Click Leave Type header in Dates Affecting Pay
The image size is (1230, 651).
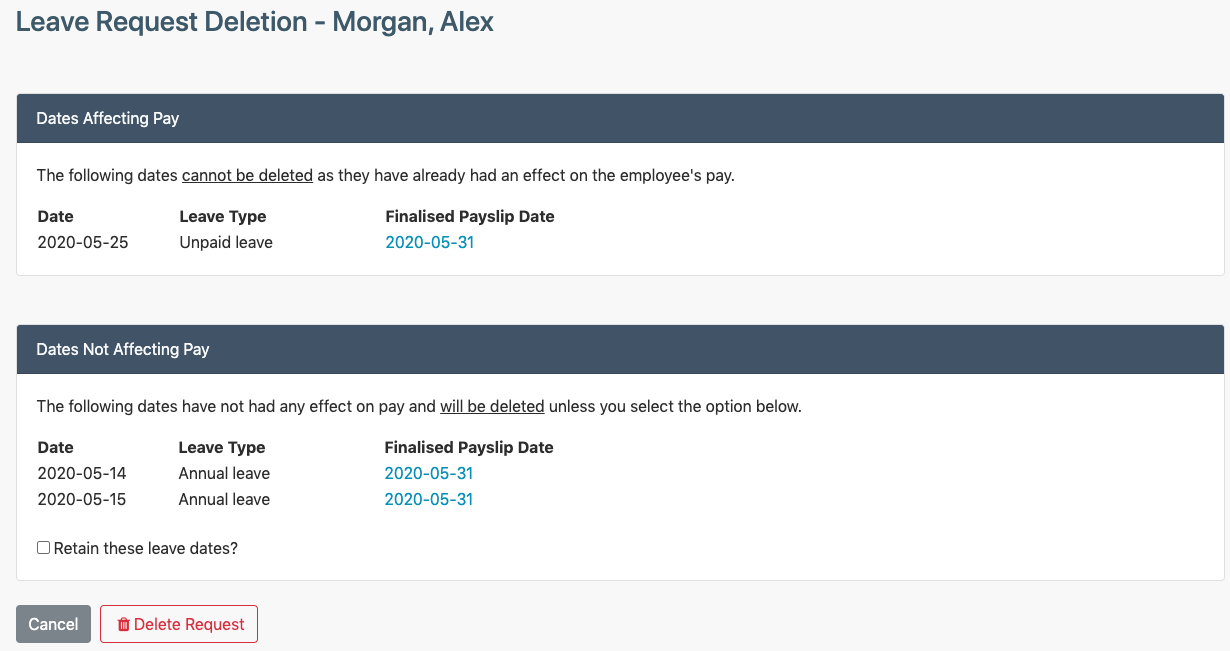click(223, 216)
